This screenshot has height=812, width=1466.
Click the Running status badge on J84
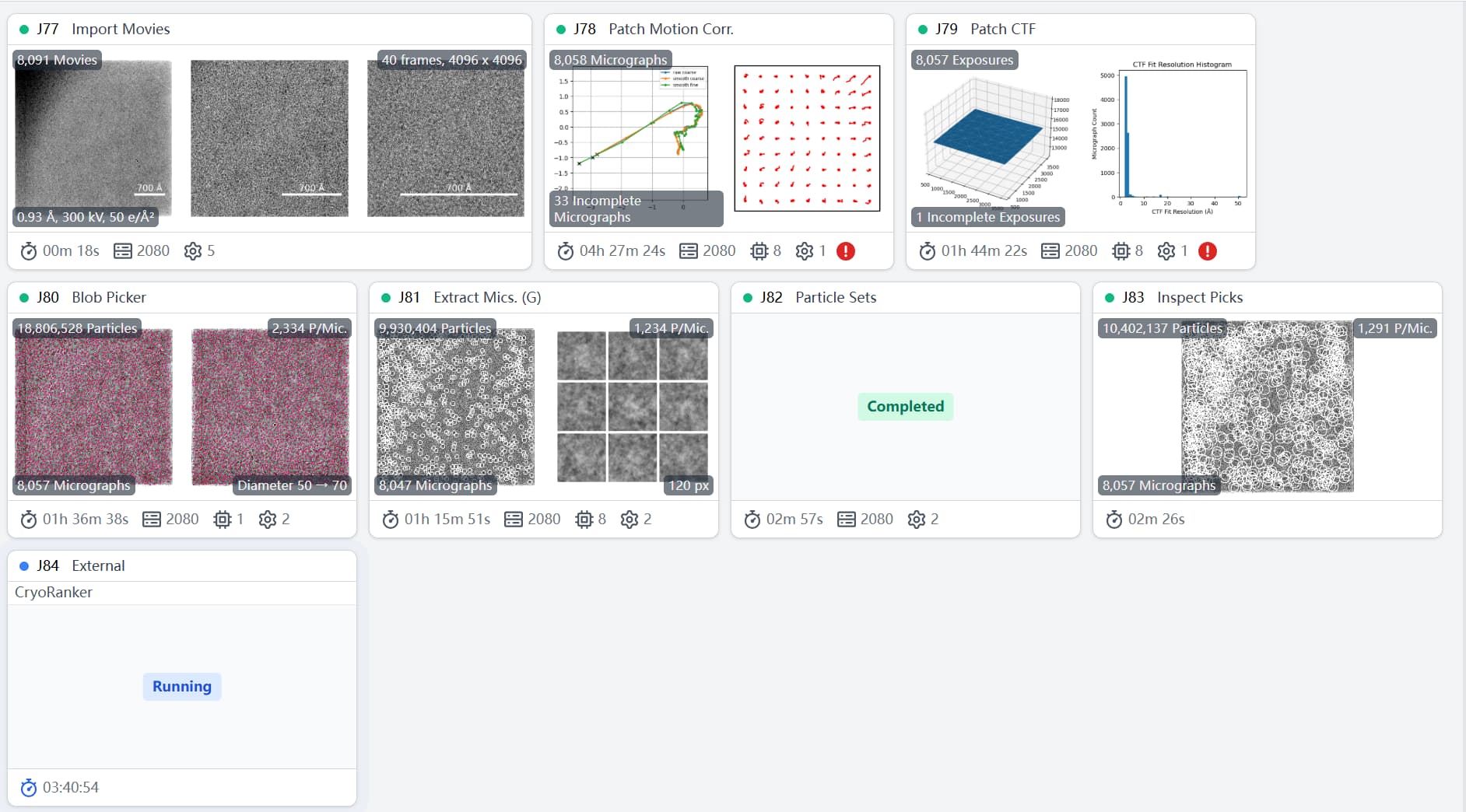pyautogui.click(x=182, y=687)
